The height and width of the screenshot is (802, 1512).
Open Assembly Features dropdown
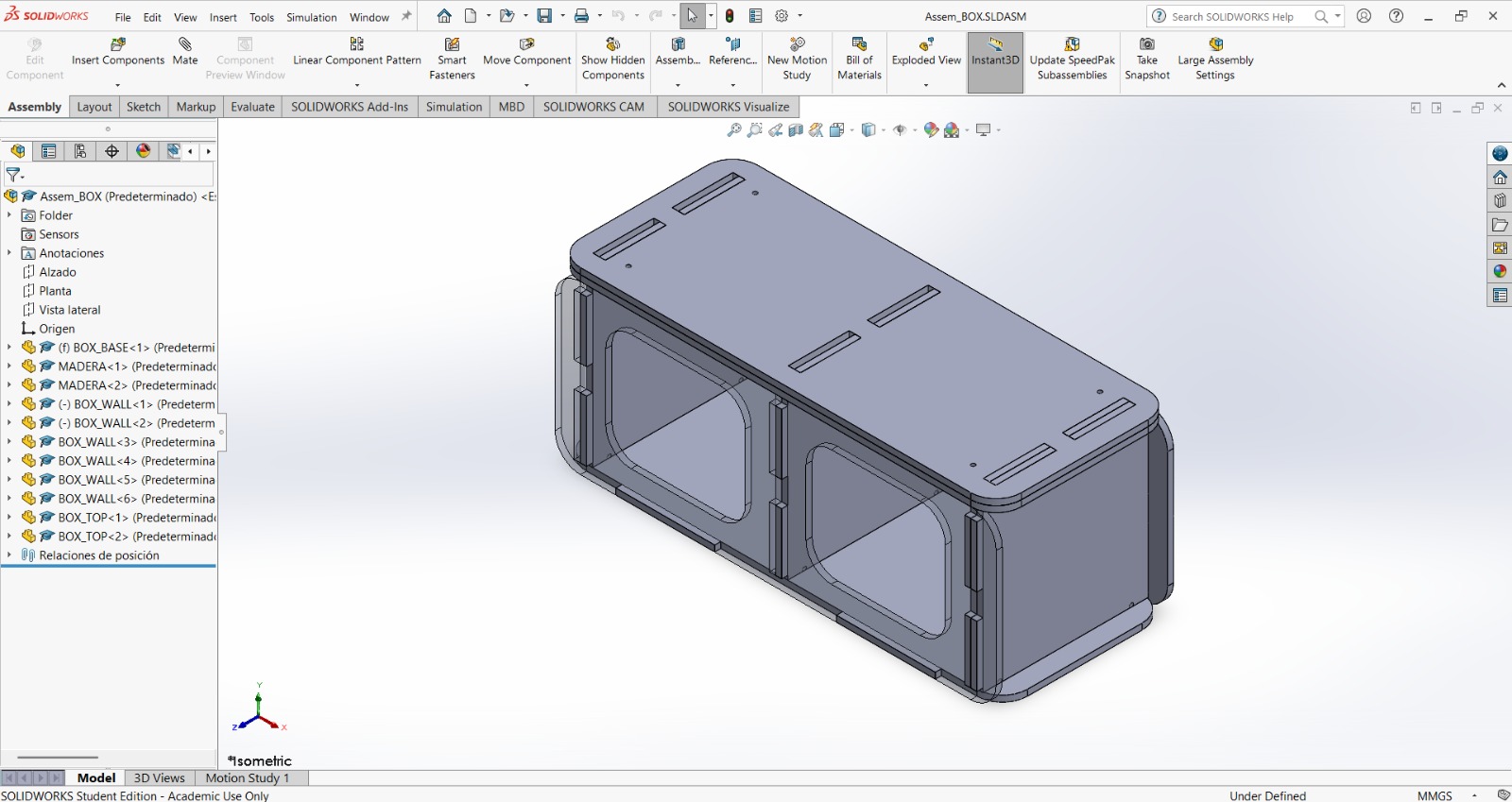click(678, 85)
